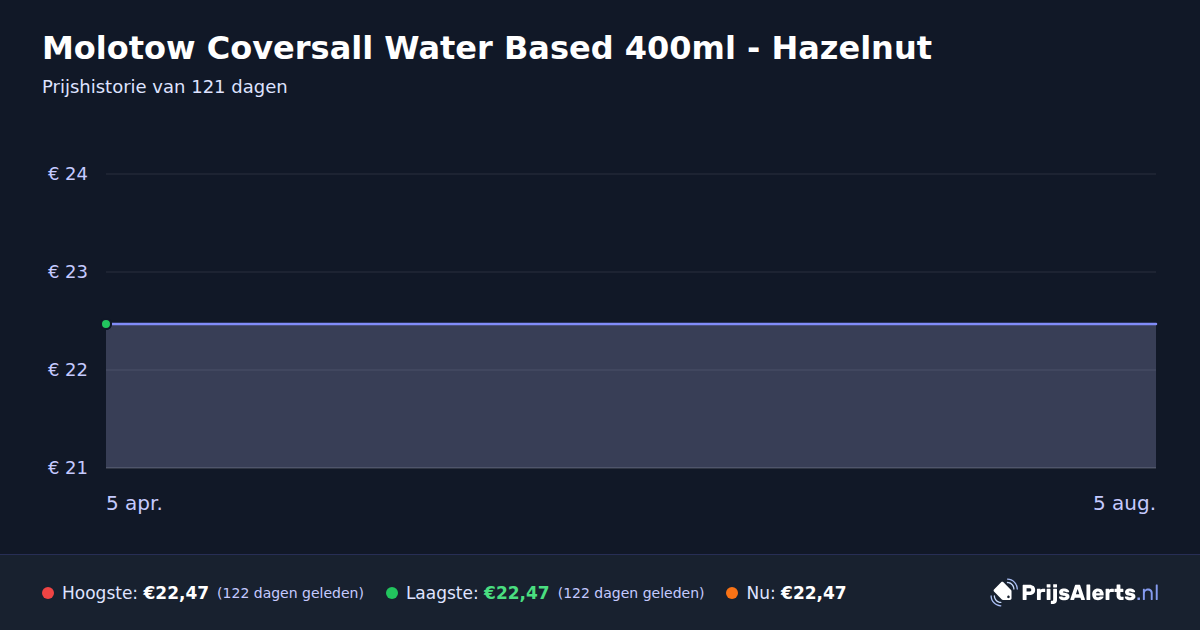The height and width of the screenshot is (630, 1200).
Task: Click the green Laagste indicator dot
Action: (392, 593)
